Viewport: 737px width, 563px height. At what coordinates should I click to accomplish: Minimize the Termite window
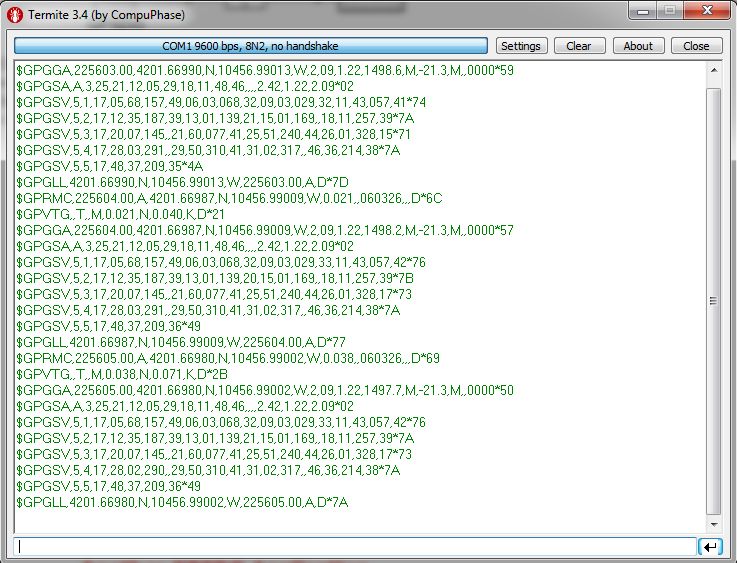pyautogui.click(x=640, y=12)
